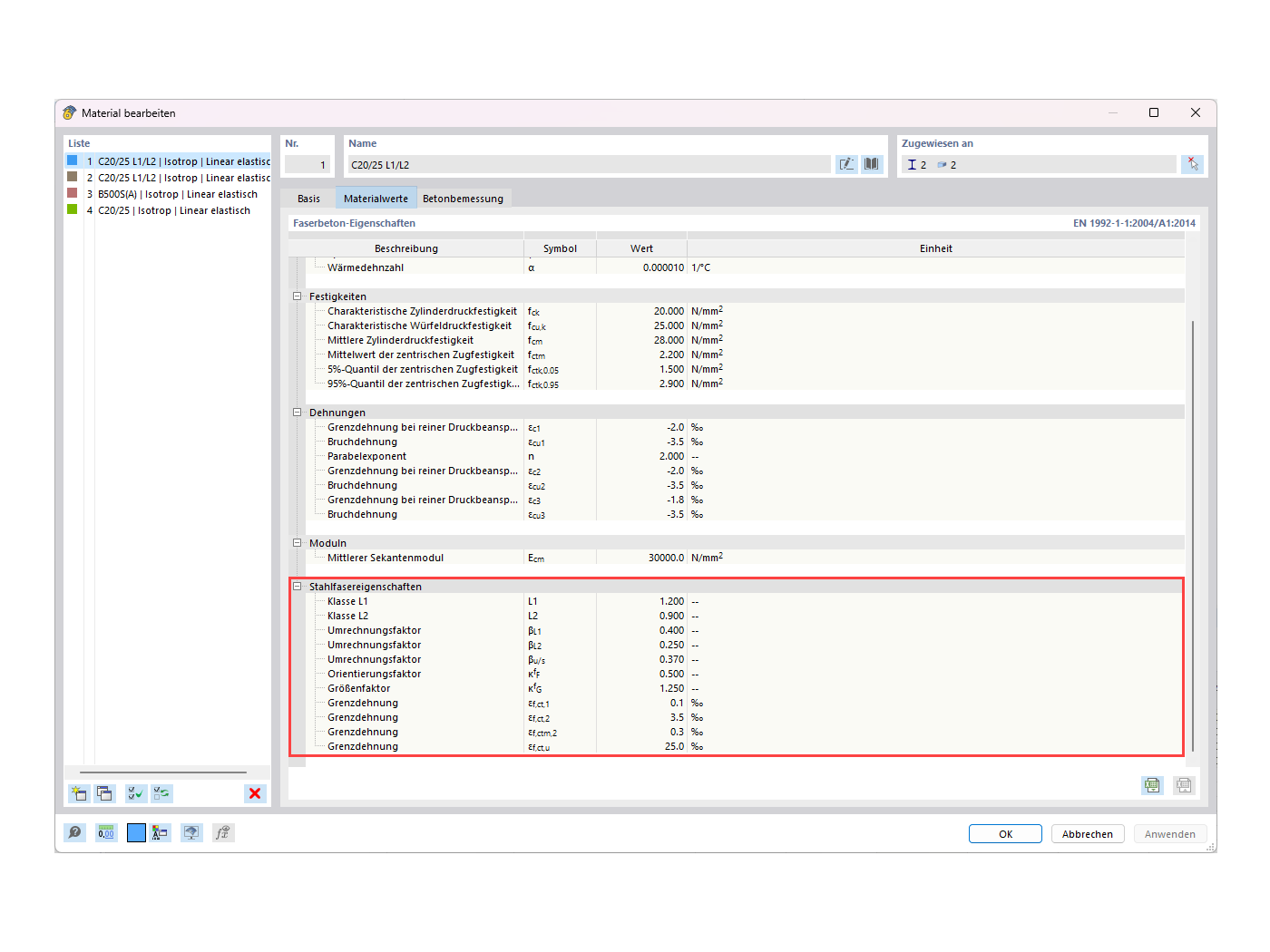Collapse the Stahlfasereigenschaften section
1270x952 pixels.
[298, 587]
